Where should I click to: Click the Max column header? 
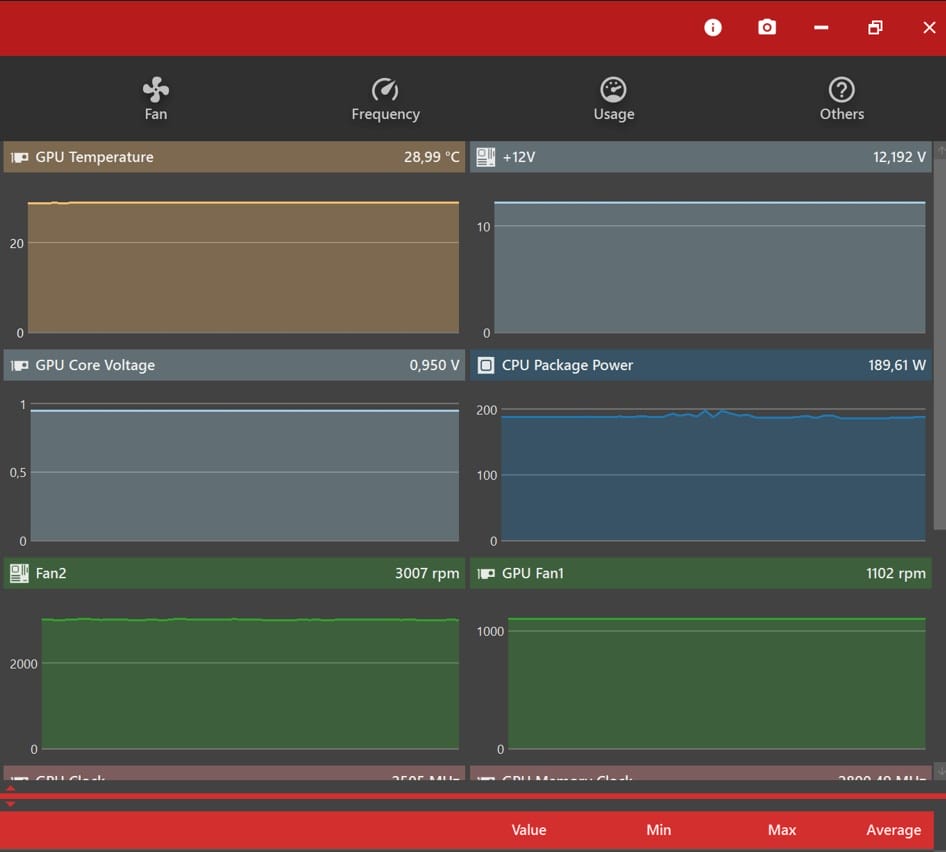point(782,830)
